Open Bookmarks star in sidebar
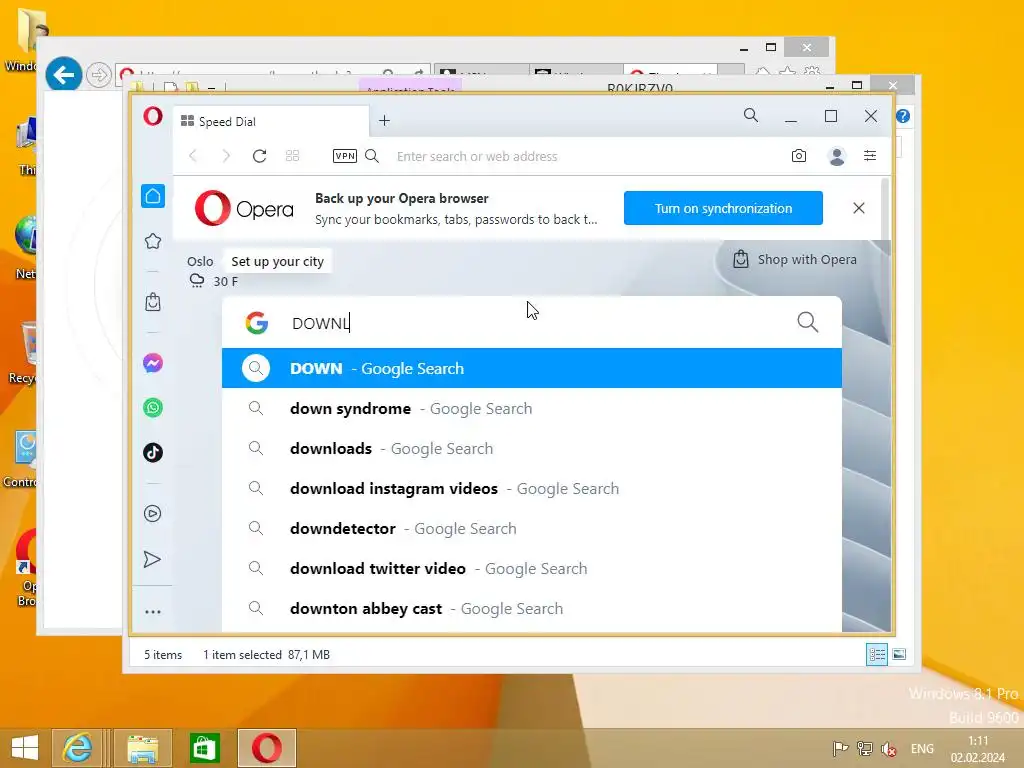 [153, 241]
